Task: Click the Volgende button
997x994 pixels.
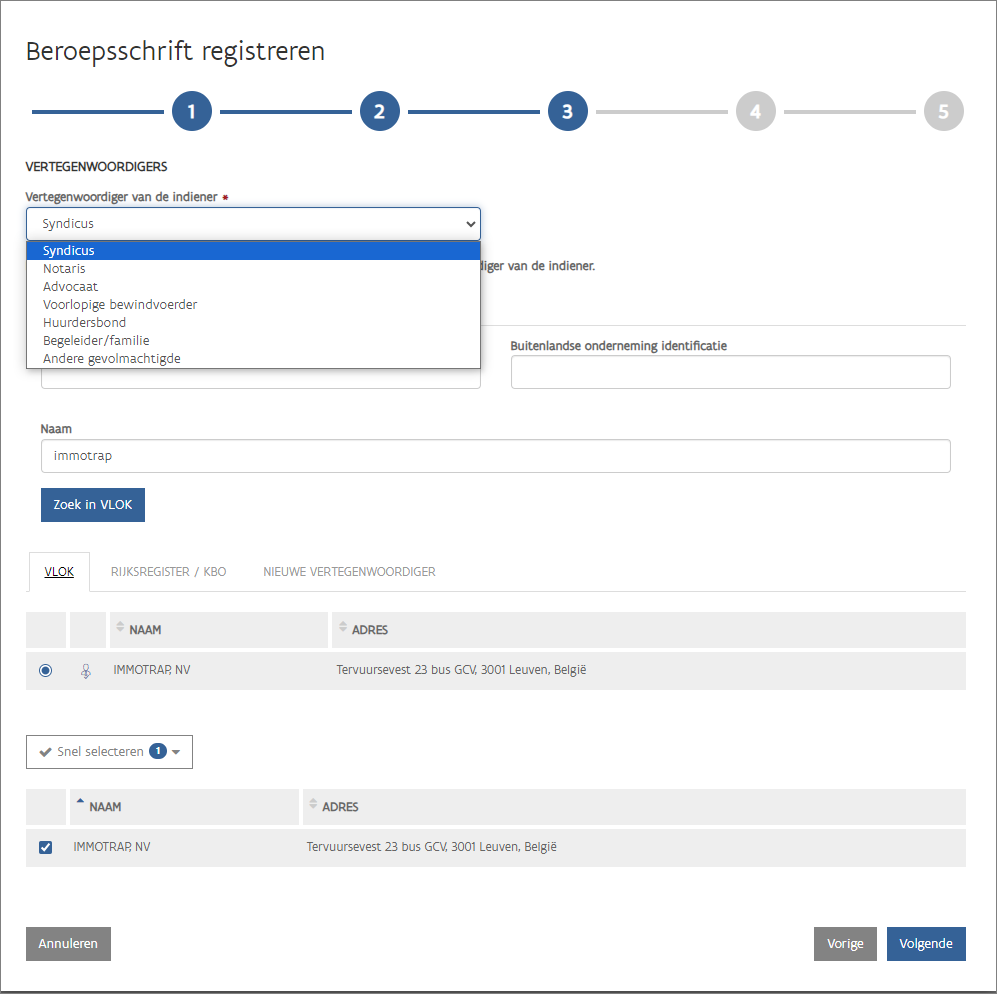Action: [x=926, y=943]
